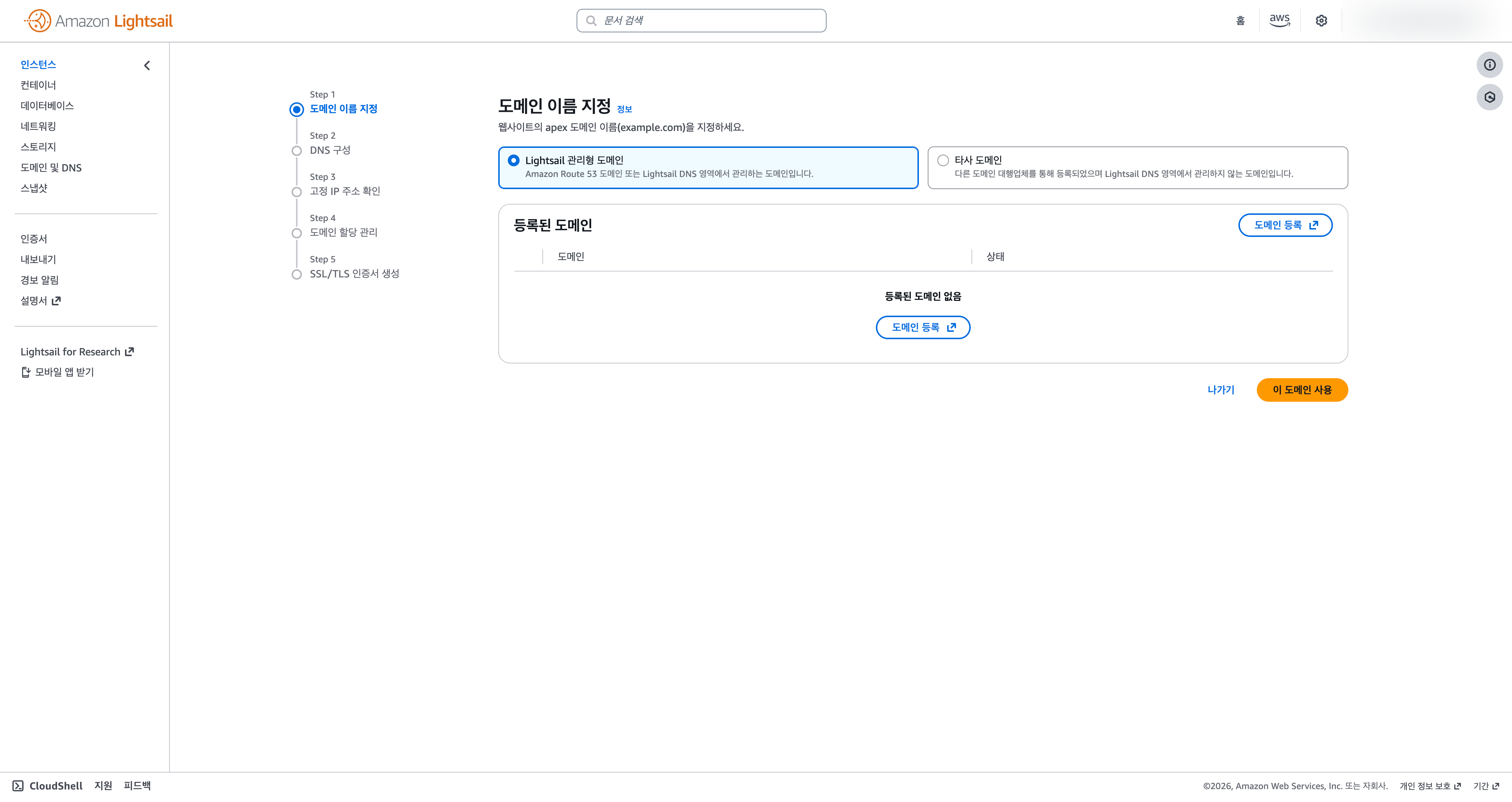Click the Amazon Lightsail logo
This screenshot has height=802, width=1512.
coord(98,21)
